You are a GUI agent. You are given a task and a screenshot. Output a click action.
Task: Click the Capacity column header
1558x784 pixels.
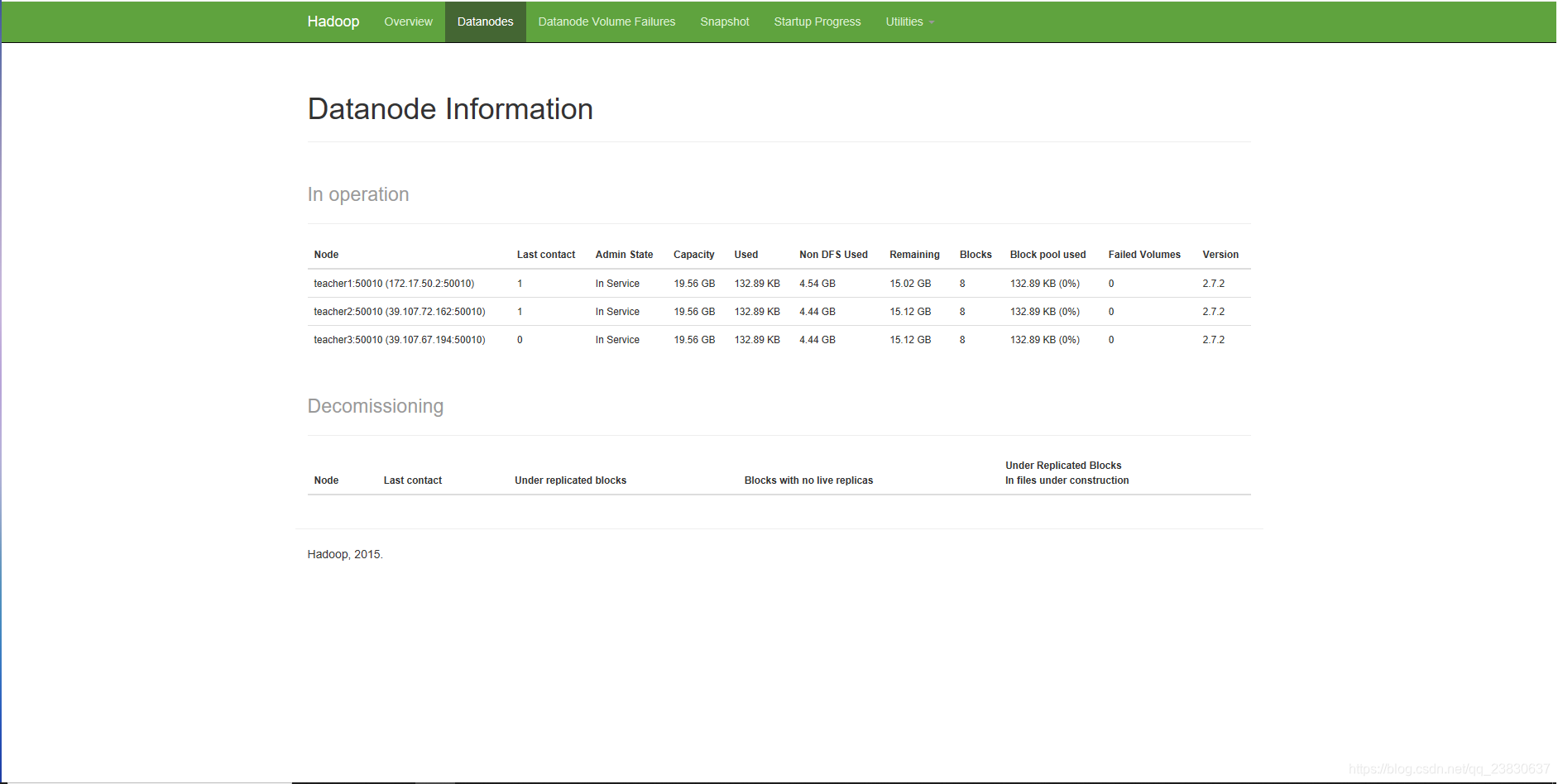(x=693, y=255)
